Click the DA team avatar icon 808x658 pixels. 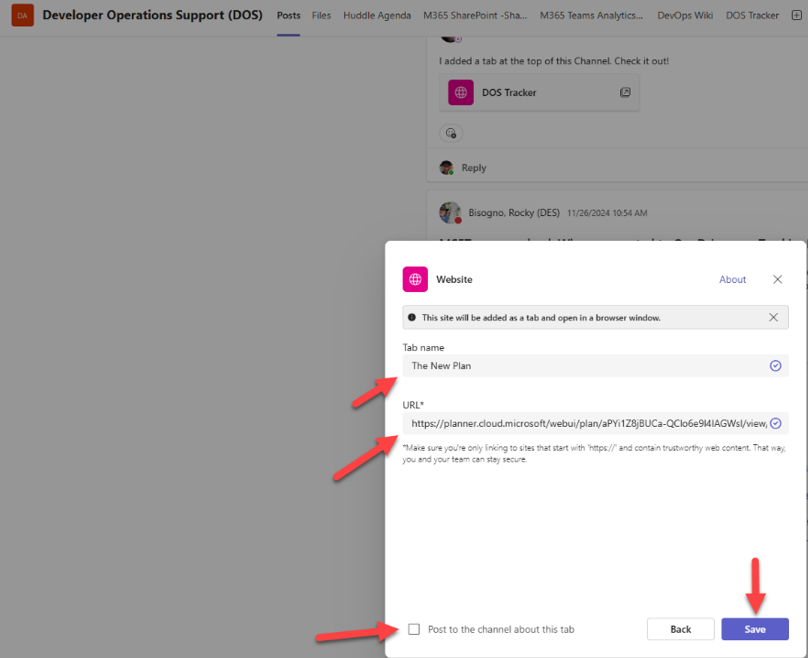22,15
